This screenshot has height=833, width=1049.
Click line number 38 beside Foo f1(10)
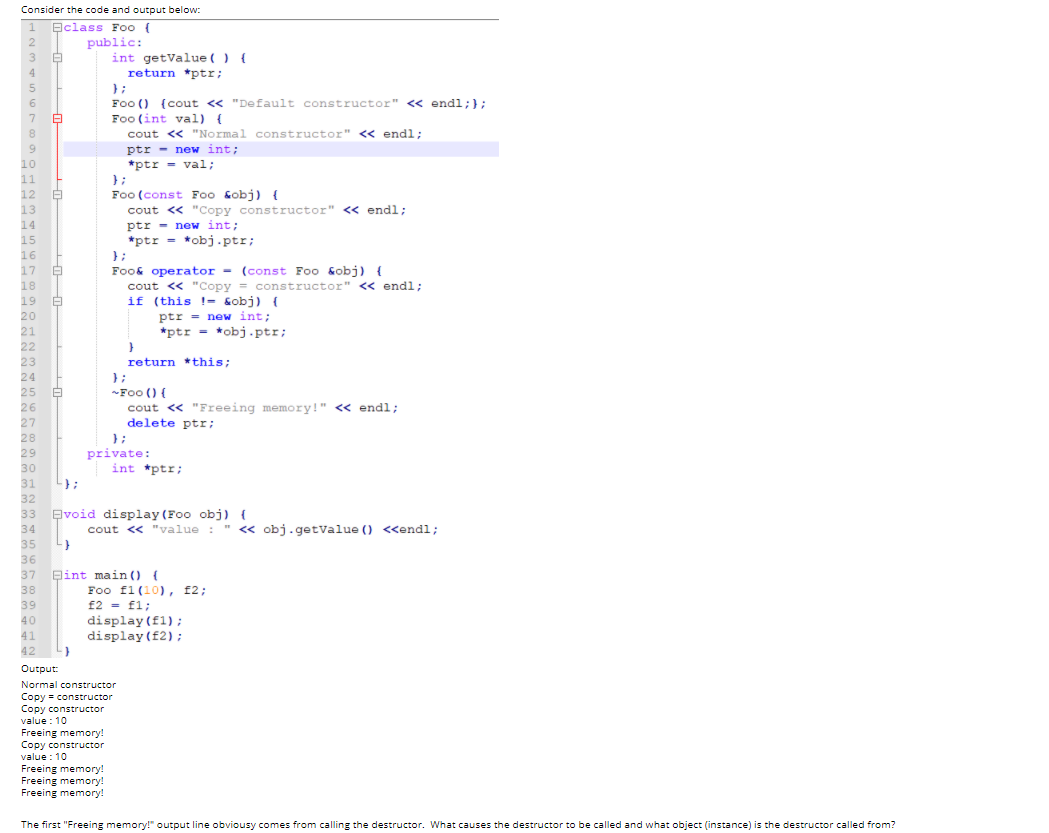pos(28,590)
